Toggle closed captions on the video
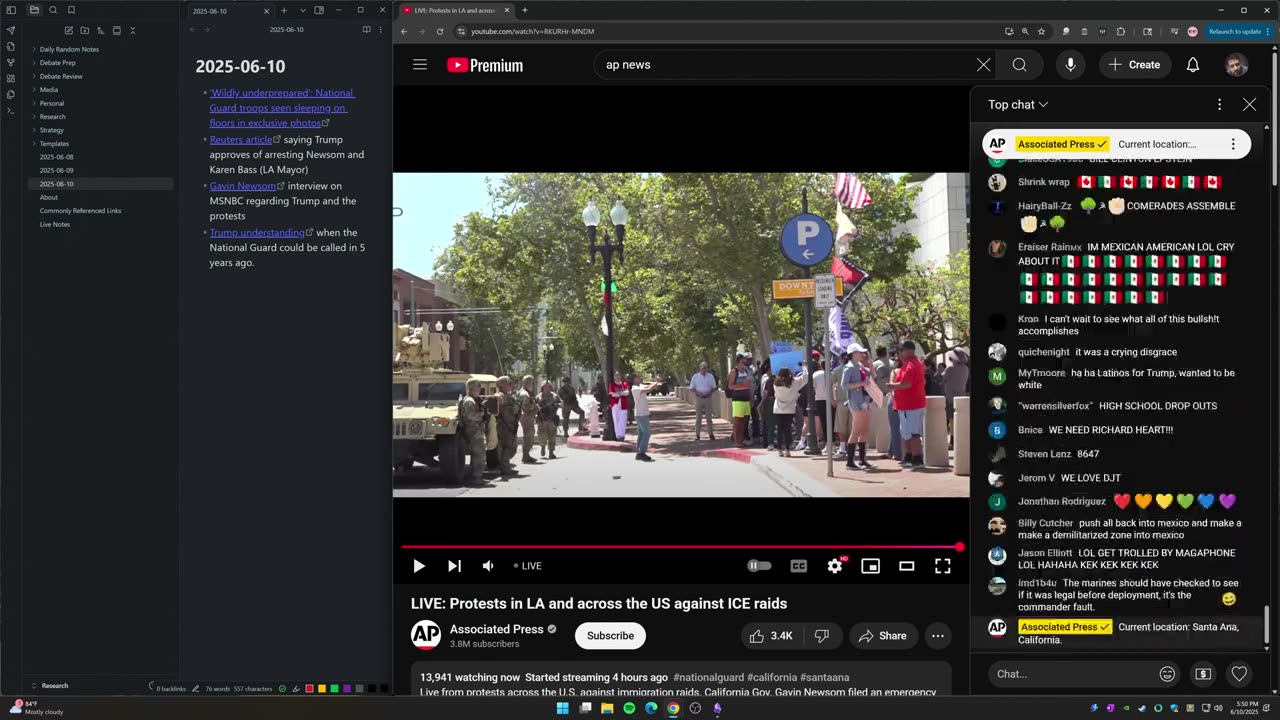 click(799, 566)
